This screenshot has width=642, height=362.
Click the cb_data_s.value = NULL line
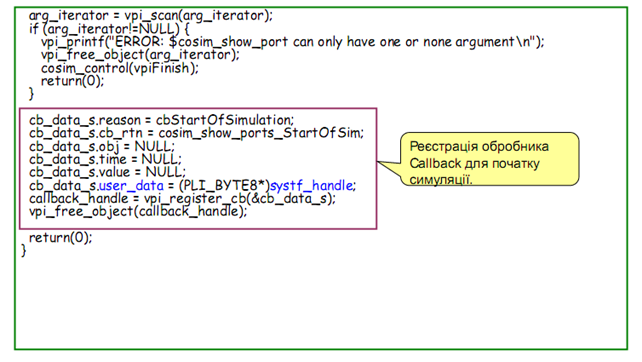click(107, 172)
